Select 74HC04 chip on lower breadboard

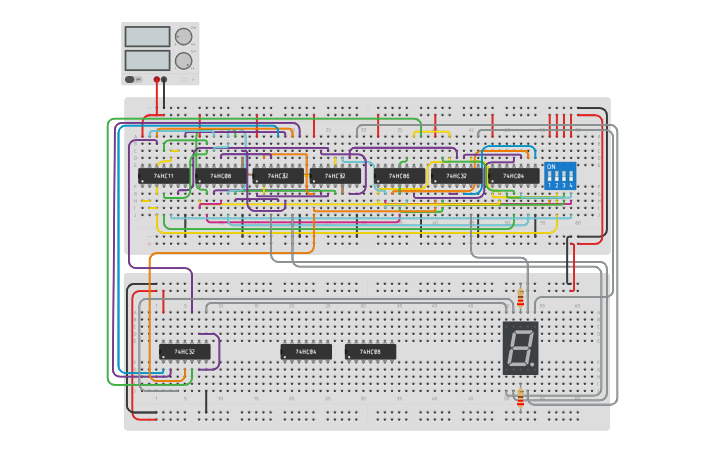point(306,351)
